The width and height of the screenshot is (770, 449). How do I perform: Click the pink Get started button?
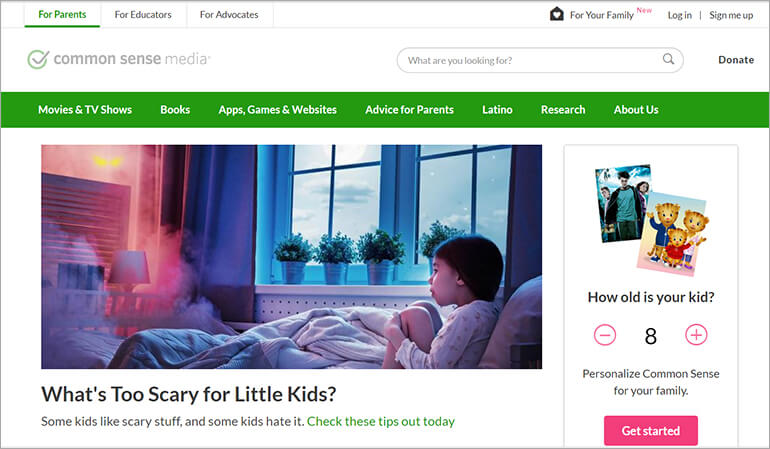tap(651, 430)
